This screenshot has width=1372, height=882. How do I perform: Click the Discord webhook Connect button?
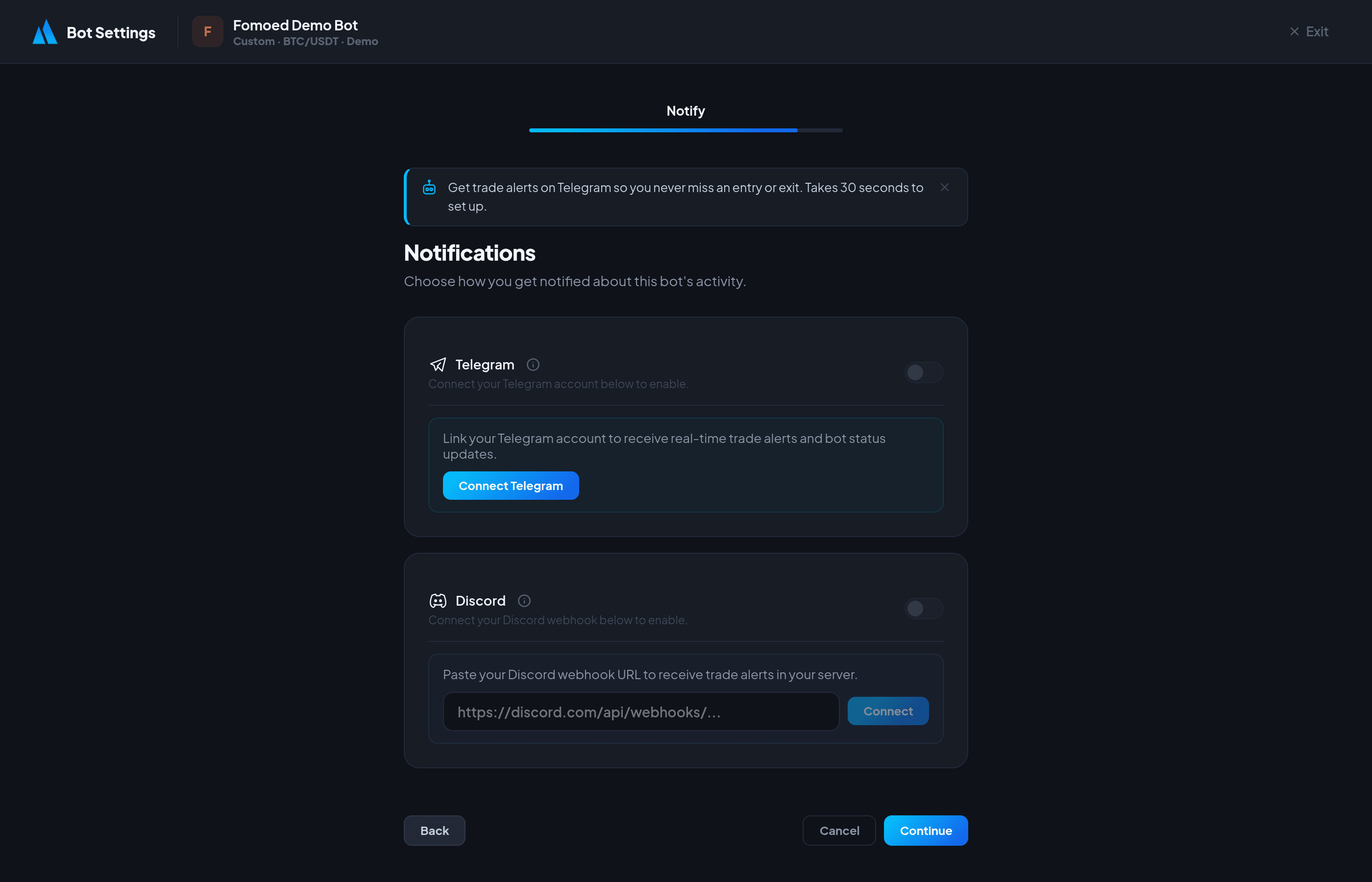887,711
